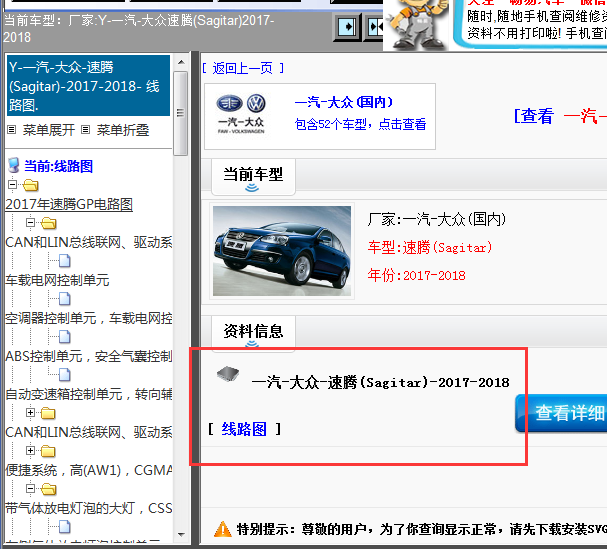The image size is (607, 549).
Task: Open the 资料信息 tab
Action: coord(253,331)
